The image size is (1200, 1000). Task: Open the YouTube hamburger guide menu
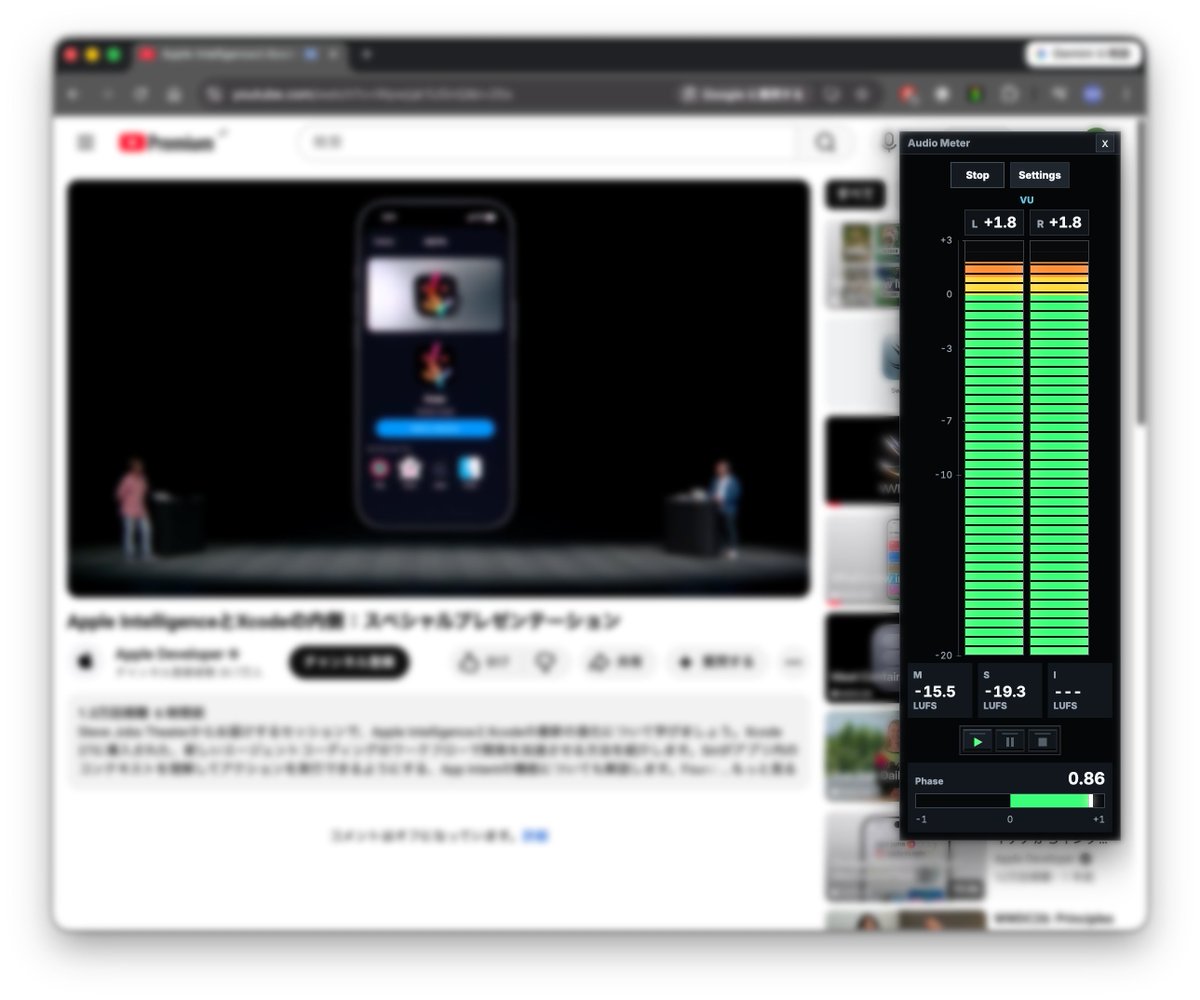[x=85, y=143]
